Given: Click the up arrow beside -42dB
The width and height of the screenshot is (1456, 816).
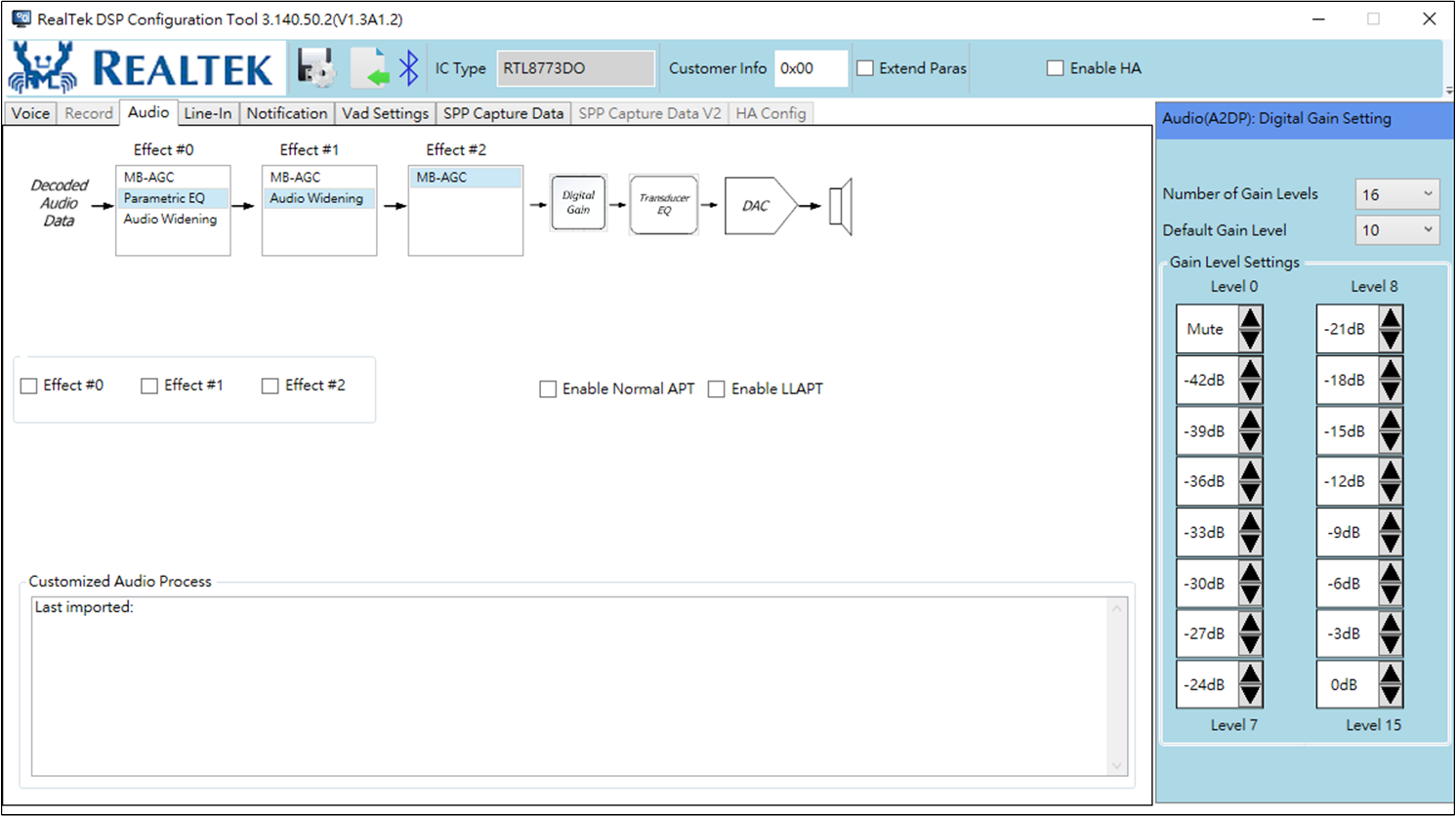Looking at the screenshot, I should (1250, 368).
